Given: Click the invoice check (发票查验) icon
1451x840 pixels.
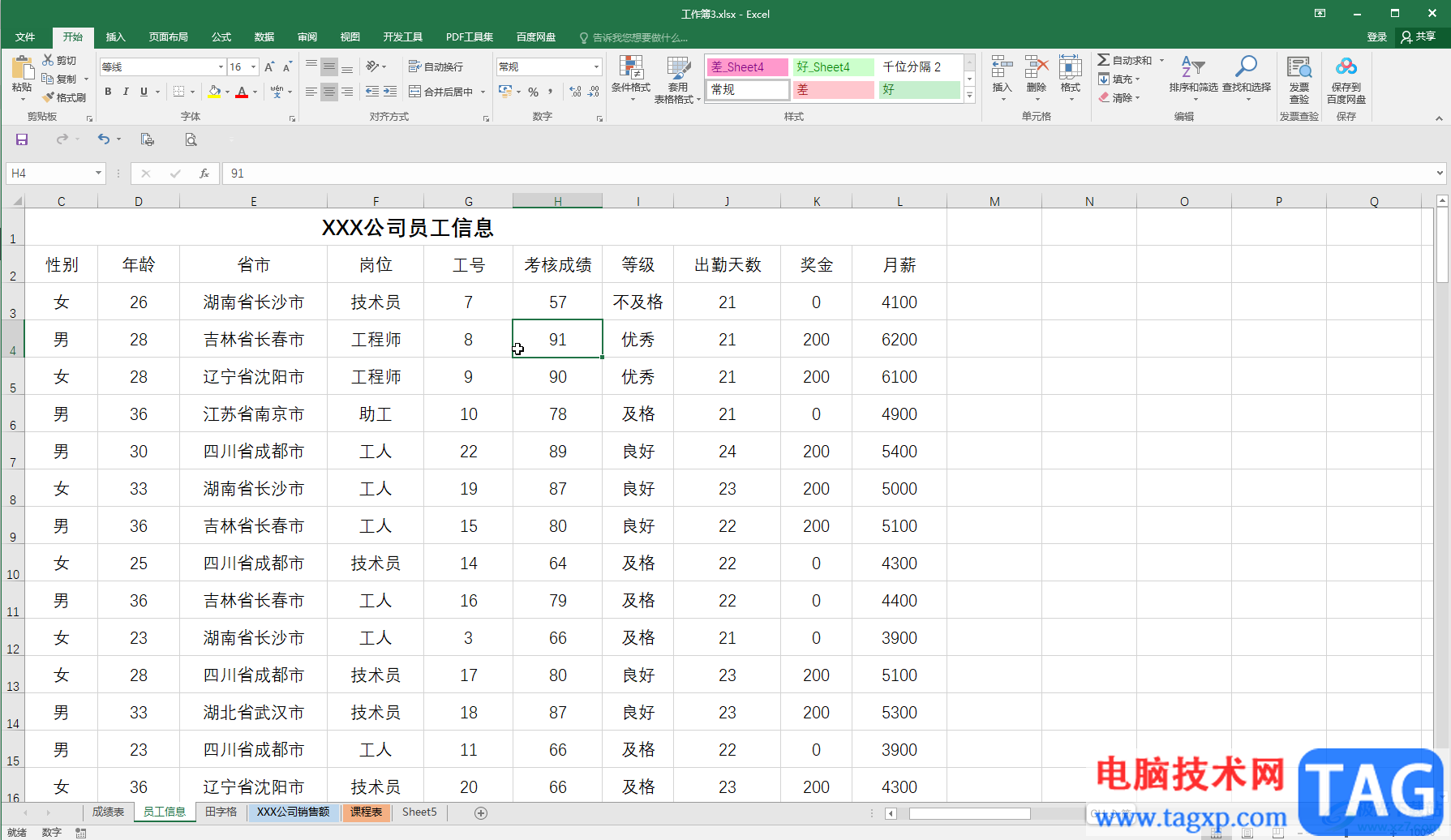Looking at the screenshot, I should [x=1299, y=68].
